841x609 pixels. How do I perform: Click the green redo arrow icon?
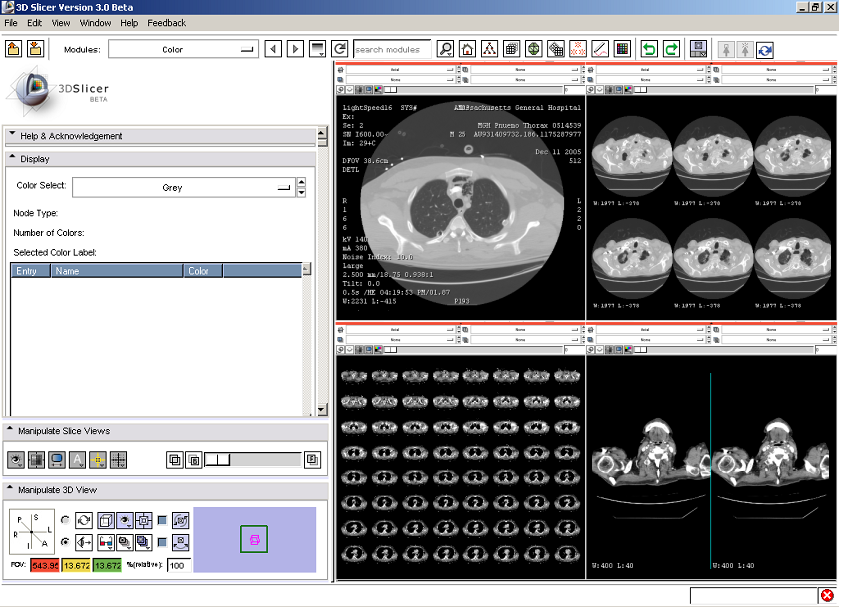click(x=671, y=49)
